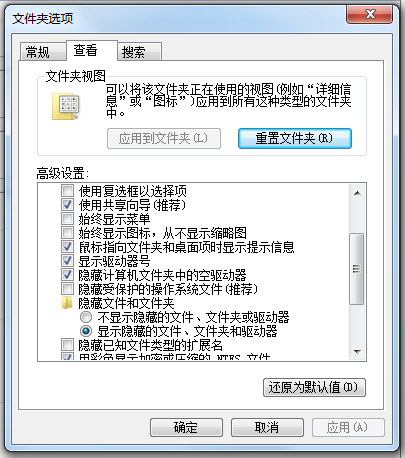The width and height of the screenshot is (405, 458).
Task: Confirm with the 确定 button
Action: [x=186, y=428]
